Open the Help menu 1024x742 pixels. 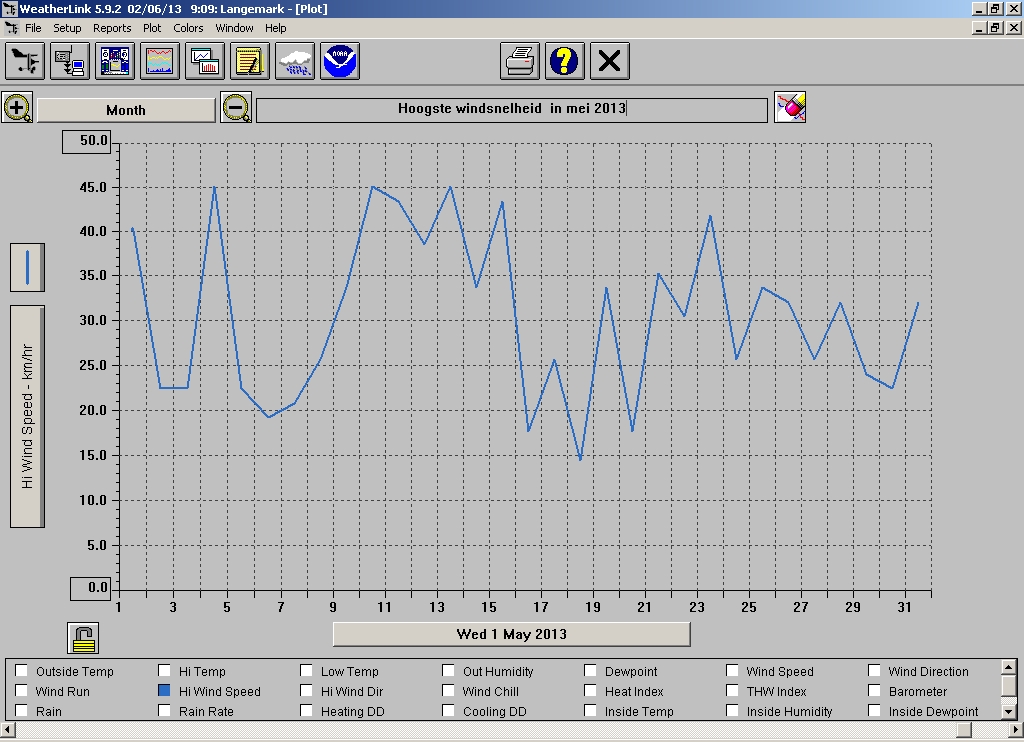click(x=276, y=28)
